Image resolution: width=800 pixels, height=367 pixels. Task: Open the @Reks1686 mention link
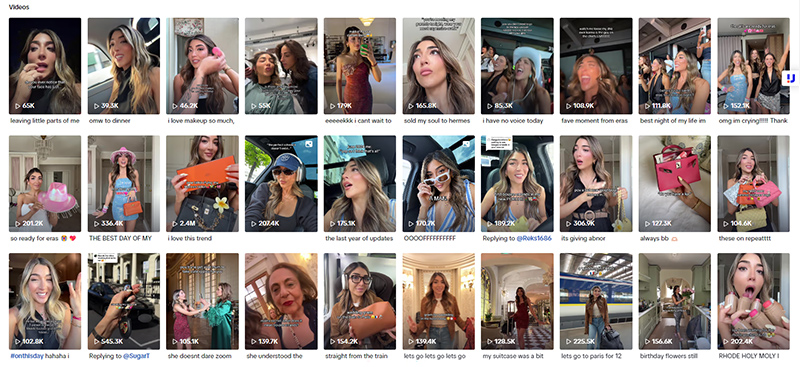point(533,238)
